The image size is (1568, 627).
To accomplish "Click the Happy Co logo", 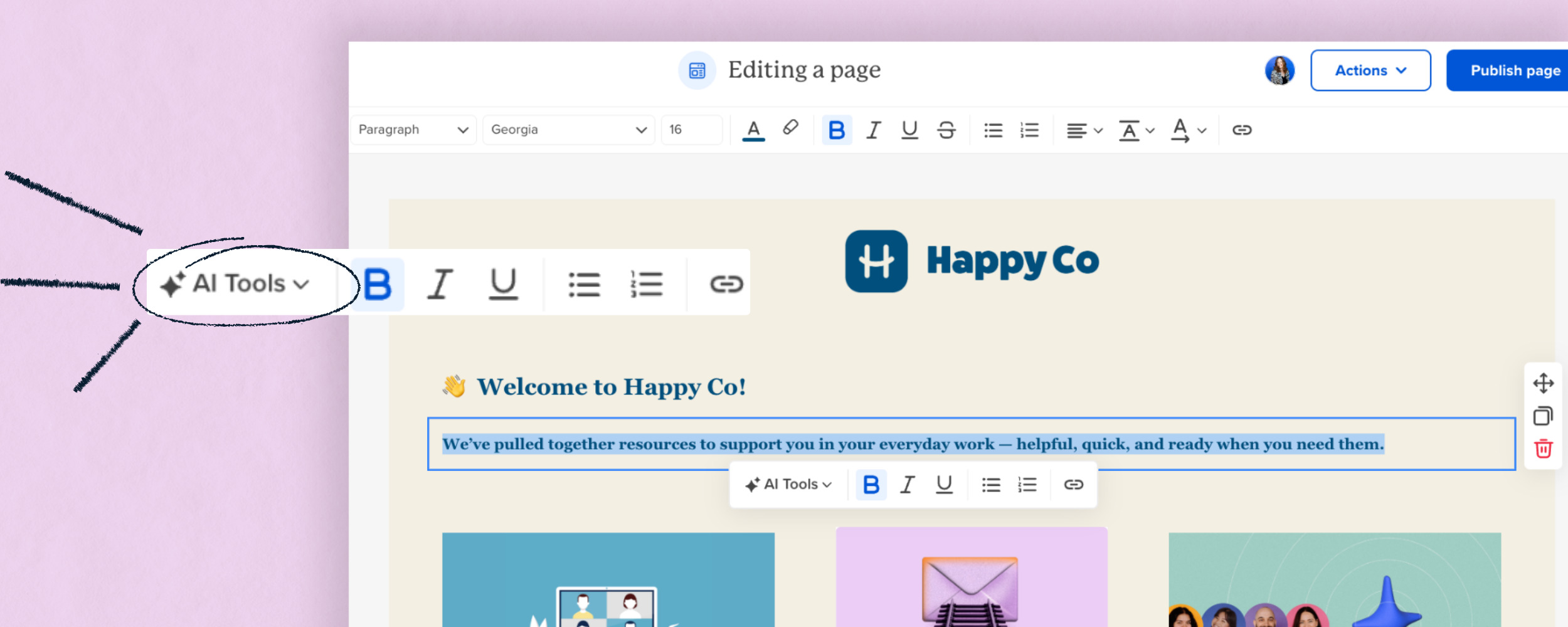I will click(x=972, y=261).
